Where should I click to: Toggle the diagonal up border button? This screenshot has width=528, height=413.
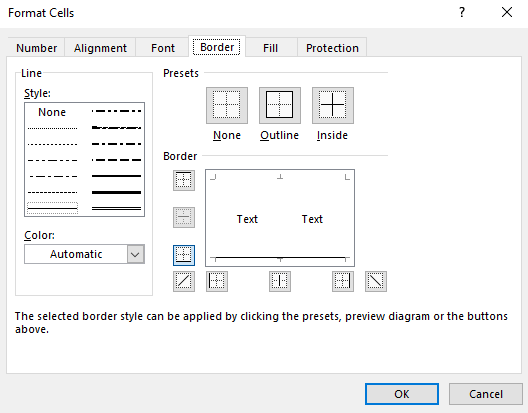point(184,281)
